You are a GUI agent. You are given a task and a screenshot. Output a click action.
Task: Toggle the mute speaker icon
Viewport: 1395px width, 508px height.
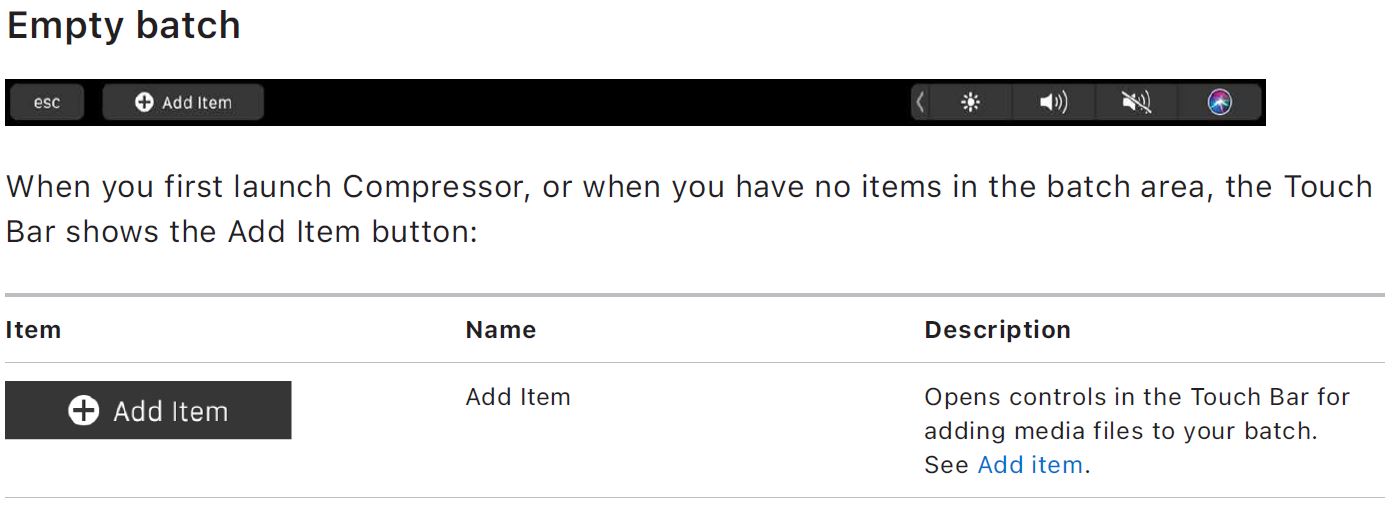click(1136, 102)
